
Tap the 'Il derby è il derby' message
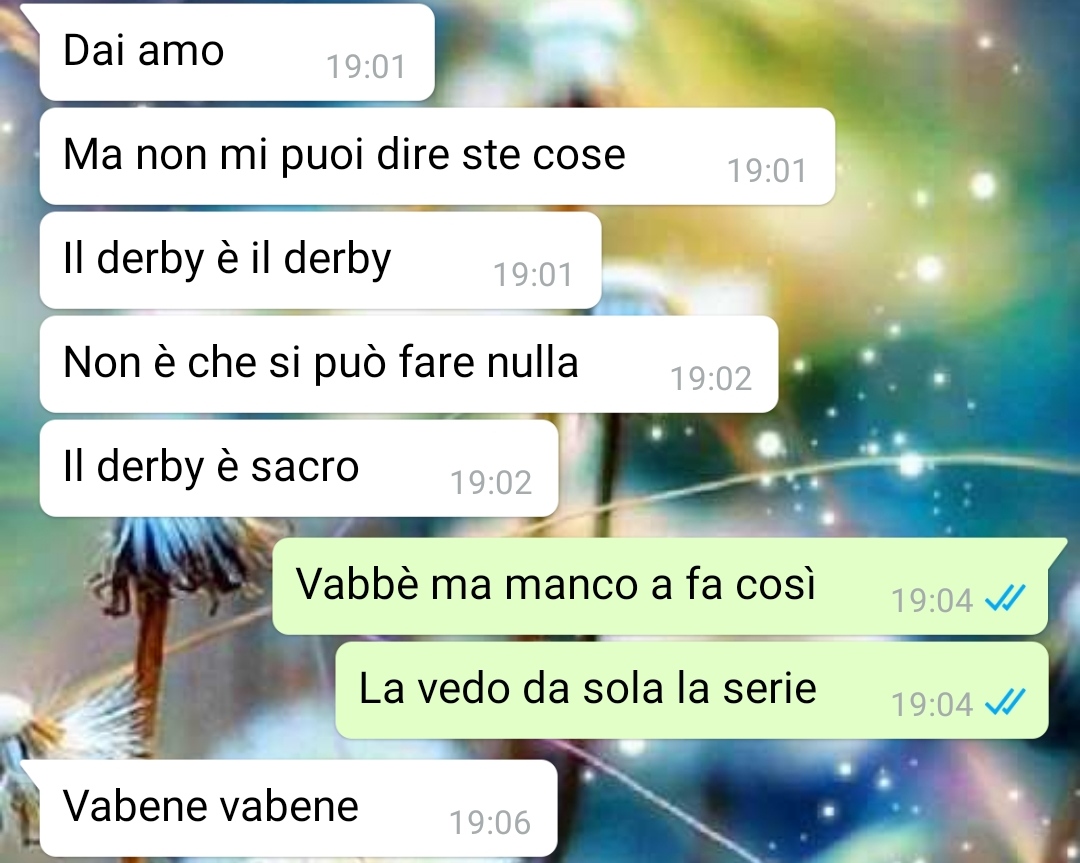tap(320, 260)
